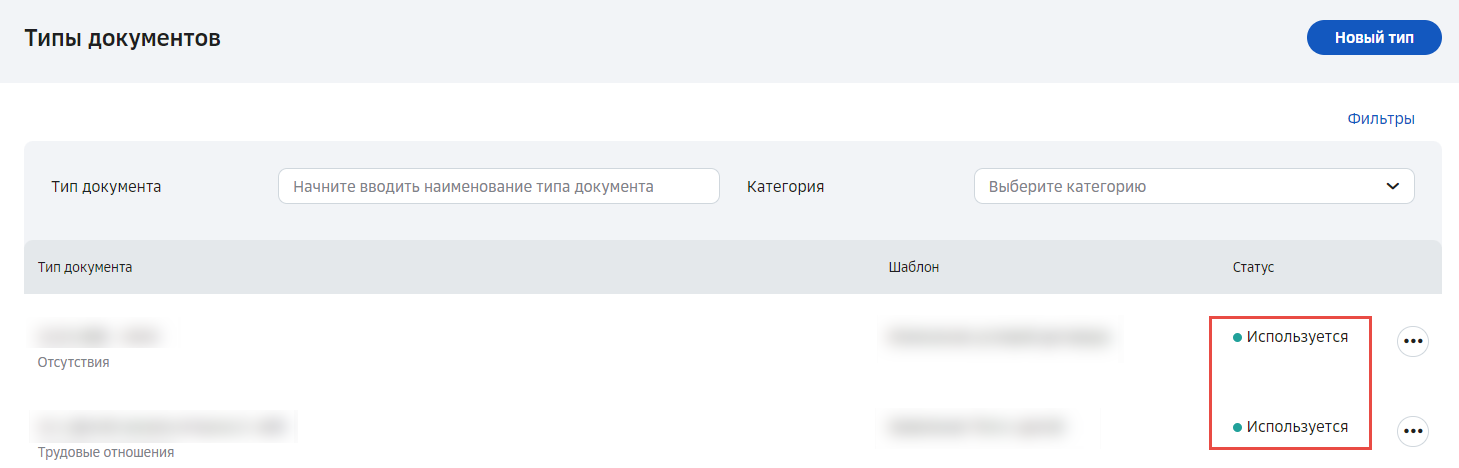Viewport: 1459px width, 468px height.
Task: Click the green status dot in Отсутствия row
Action: tap(1237, 338)
